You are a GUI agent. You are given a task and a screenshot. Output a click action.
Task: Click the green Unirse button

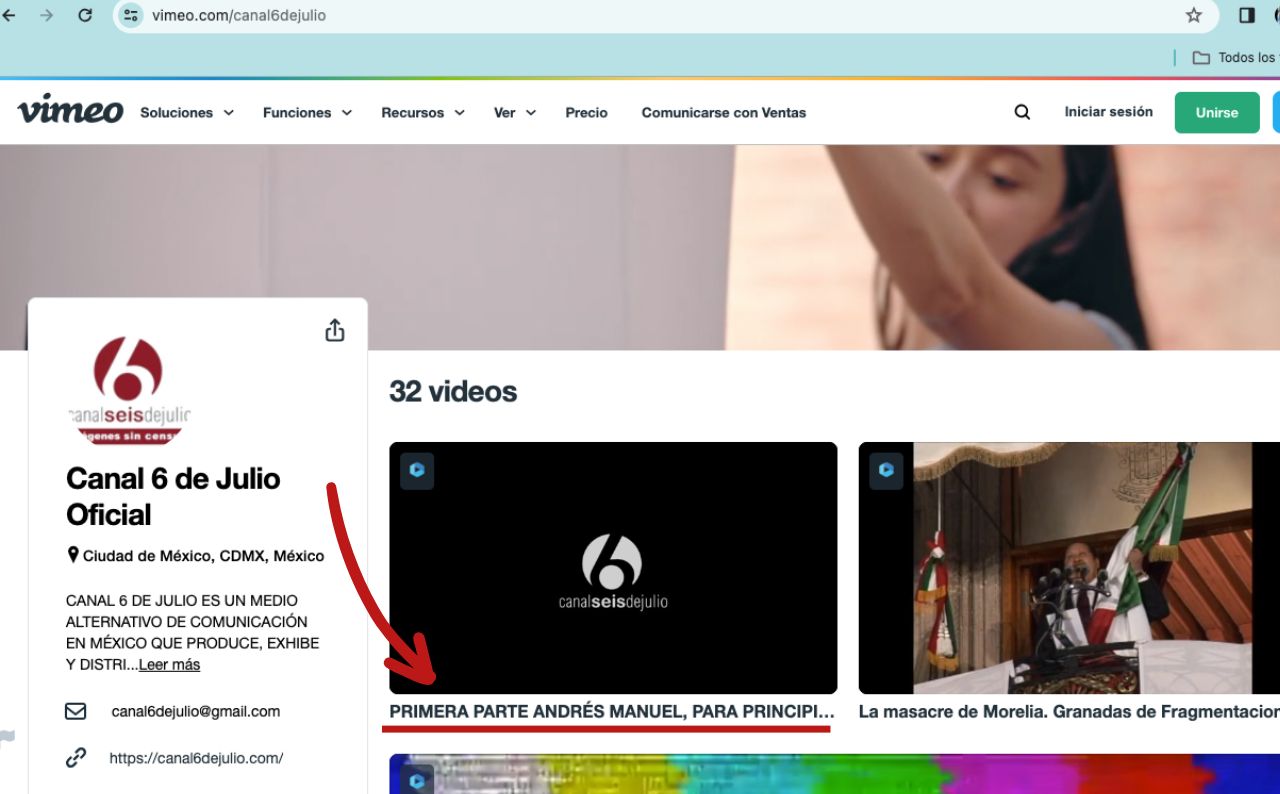(x=1217, y=113)
